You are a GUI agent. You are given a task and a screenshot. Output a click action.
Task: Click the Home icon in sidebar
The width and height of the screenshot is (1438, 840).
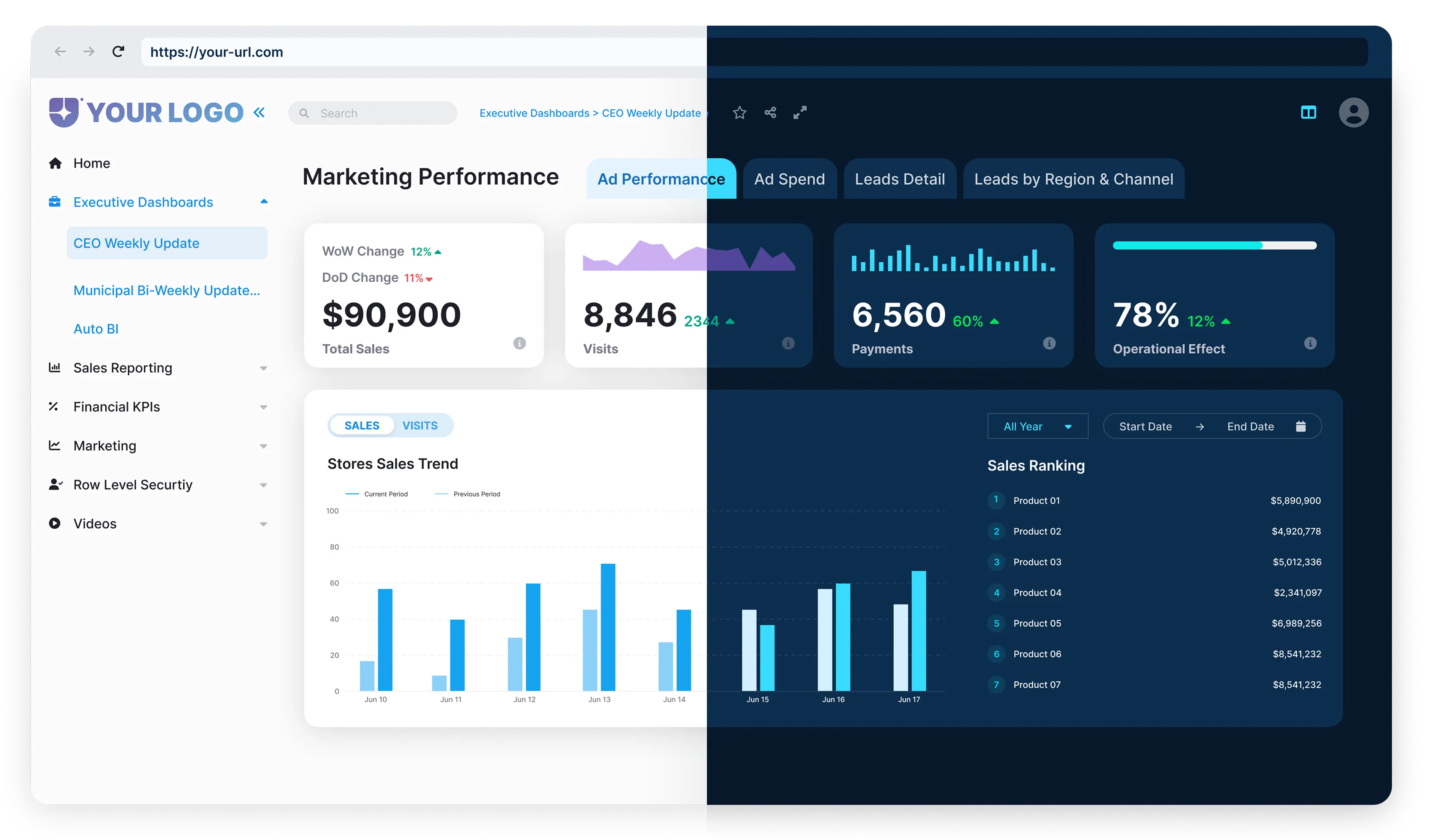(x=55, y=163)
